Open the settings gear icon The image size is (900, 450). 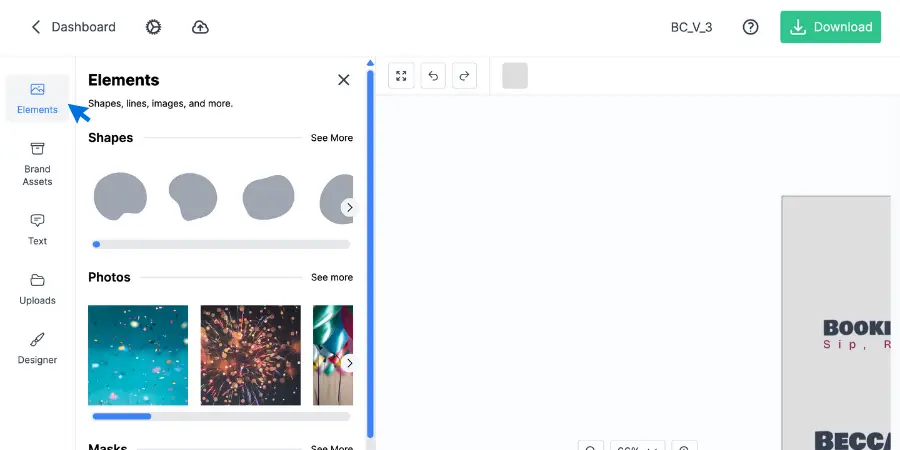pos(153,27)
